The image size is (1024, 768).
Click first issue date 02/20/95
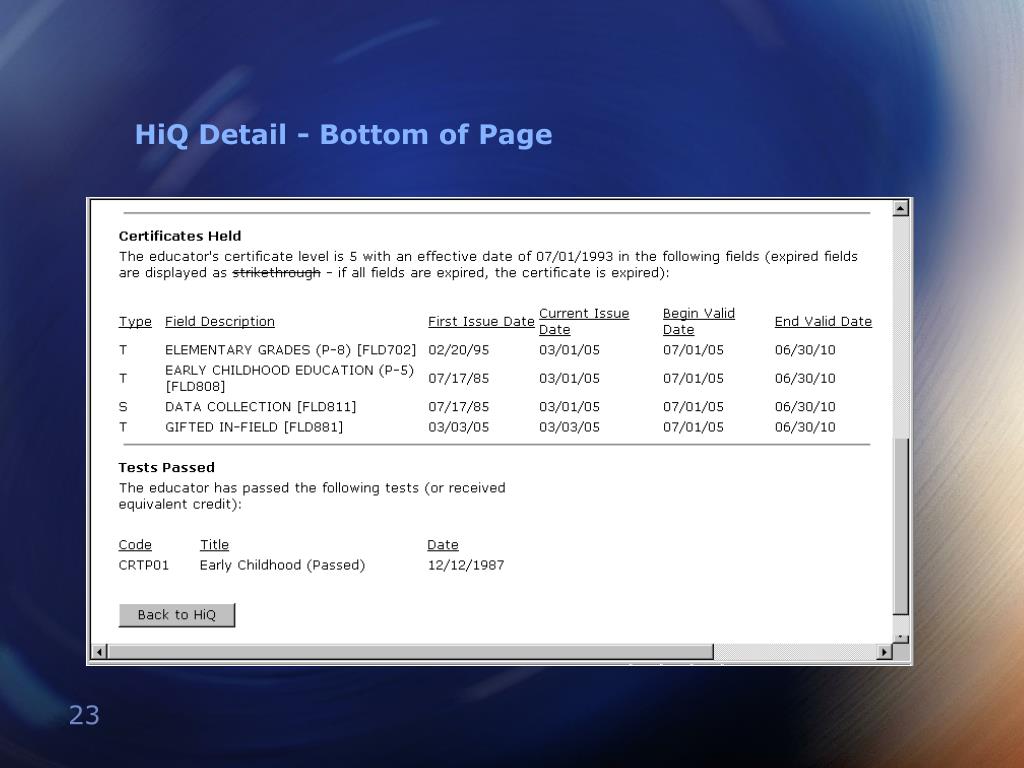tap(458, 350)
